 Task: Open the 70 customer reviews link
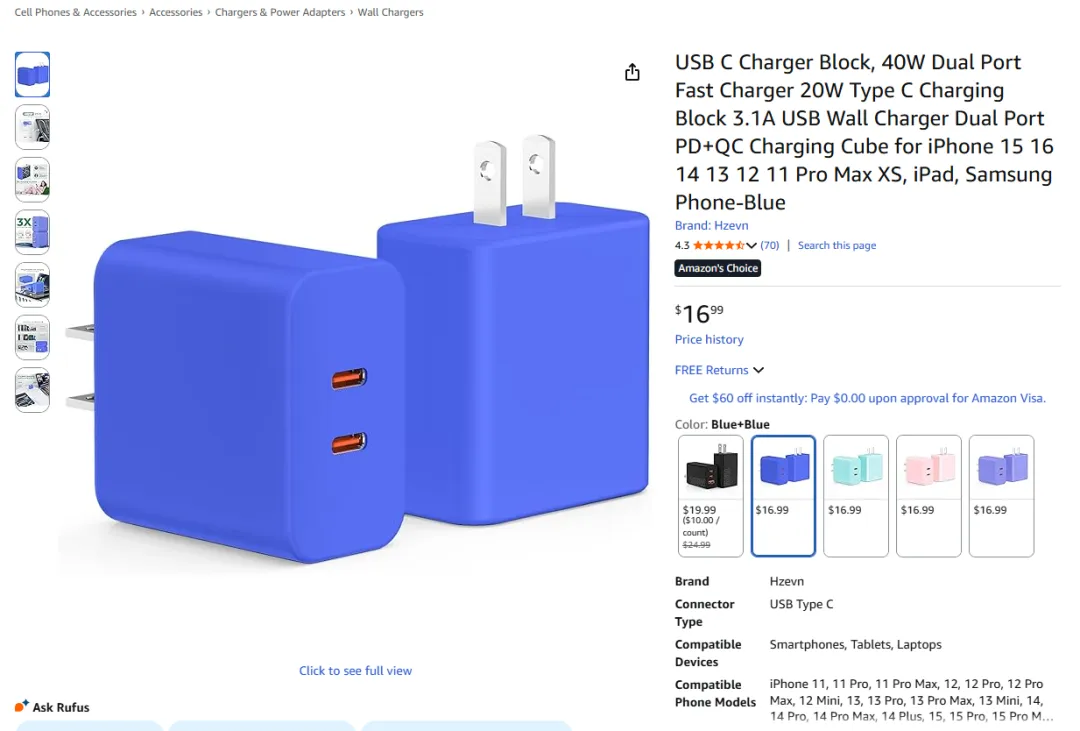(769, 245)
